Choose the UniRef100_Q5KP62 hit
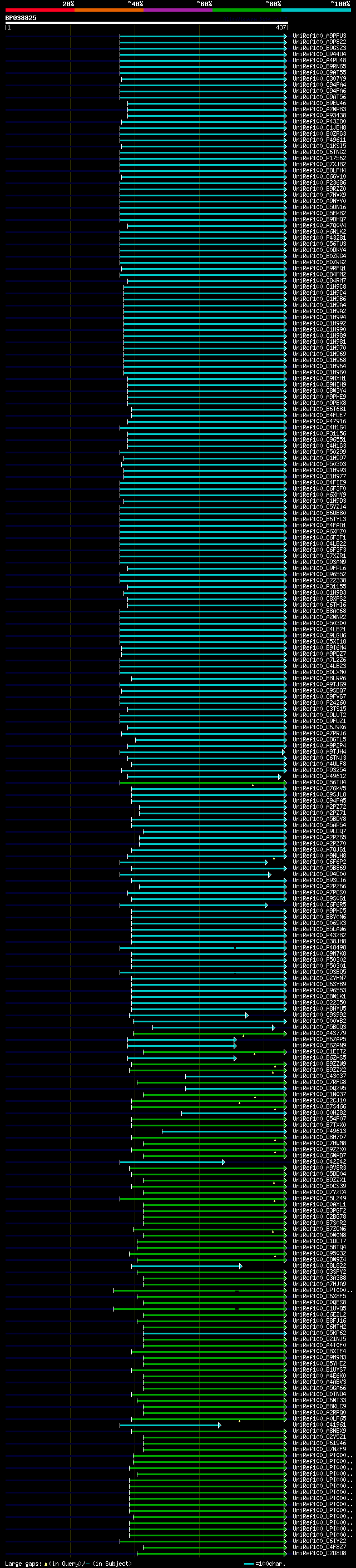The image size is (356, 1568). pyautogui.click(x=319, y=1333)
